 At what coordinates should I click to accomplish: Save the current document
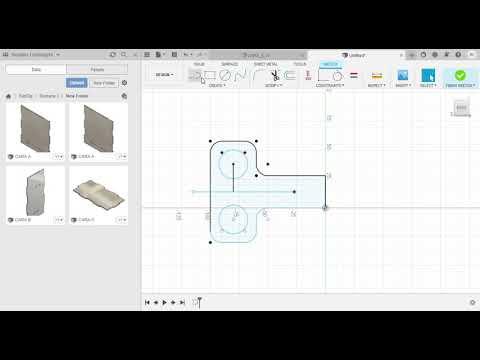click(174, 54)
